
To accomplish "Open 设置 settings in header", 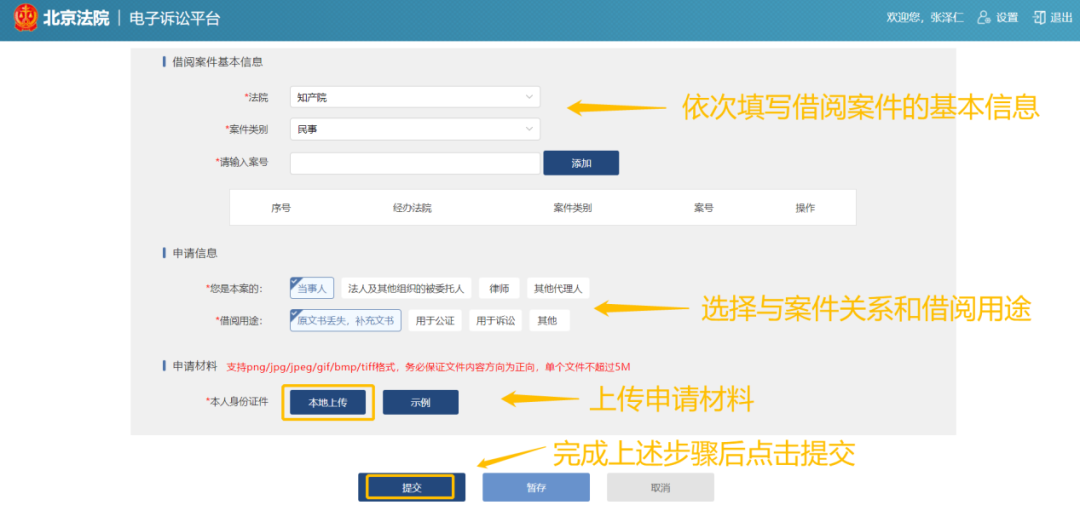I will tap(998, 18).
